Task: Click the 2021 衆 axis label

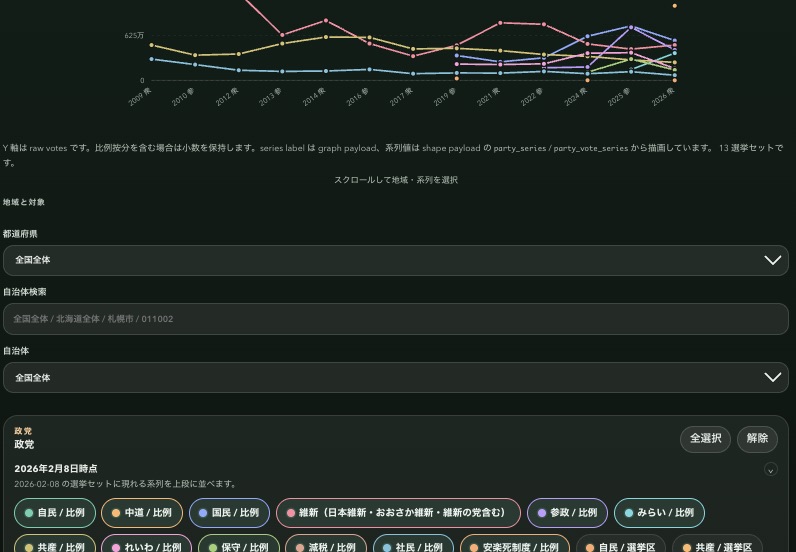Action: click(488, 96)
